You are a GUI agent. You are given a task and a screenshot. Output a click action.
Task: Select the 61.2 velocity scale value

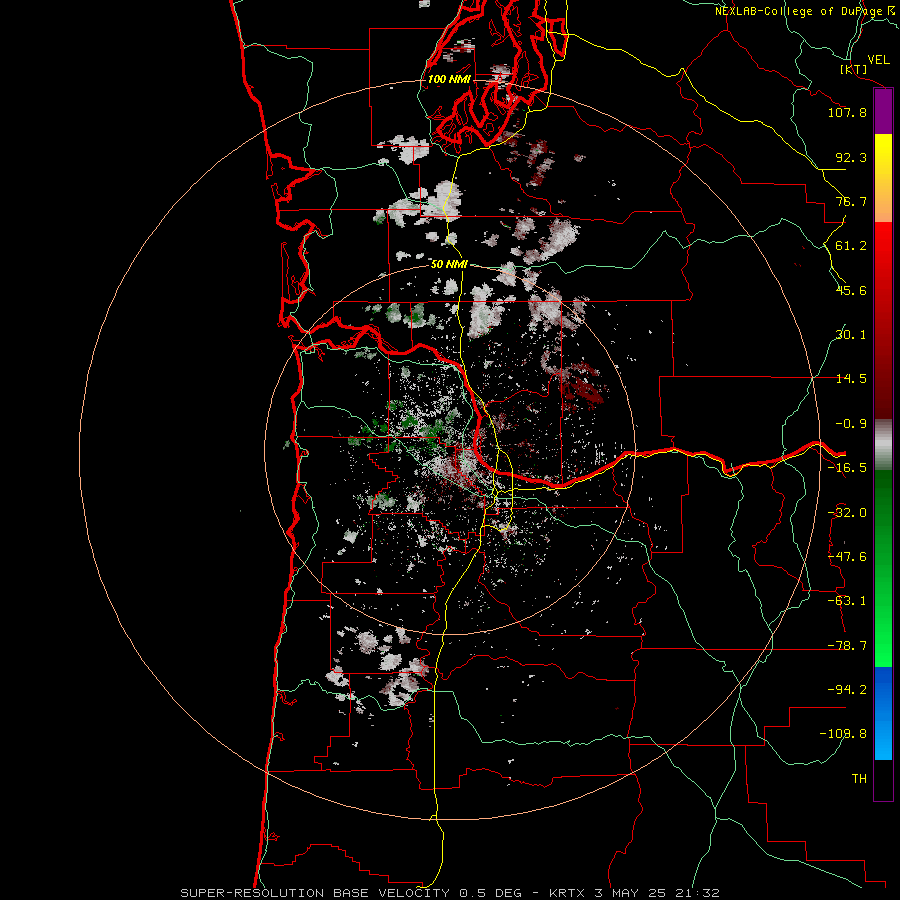tap(851, 246)
